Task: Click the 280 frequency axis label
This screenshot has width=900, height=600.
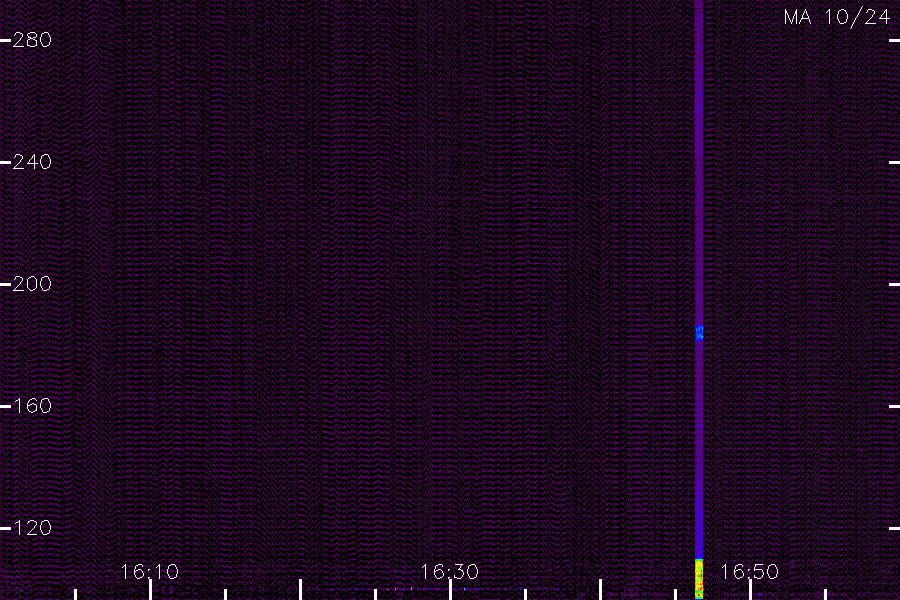Action: click(x=32, y=40)
